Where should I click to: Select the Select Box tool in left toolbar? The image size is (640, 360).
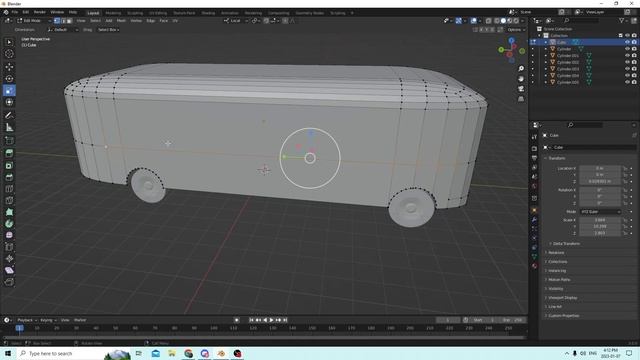9,42
